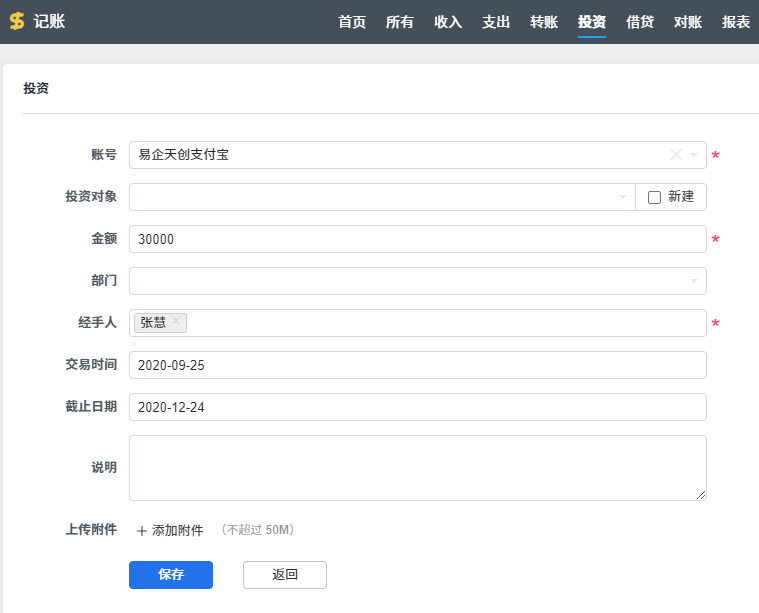Select the 借贷 menu item
759x613 pixels.
pos(640,22)
